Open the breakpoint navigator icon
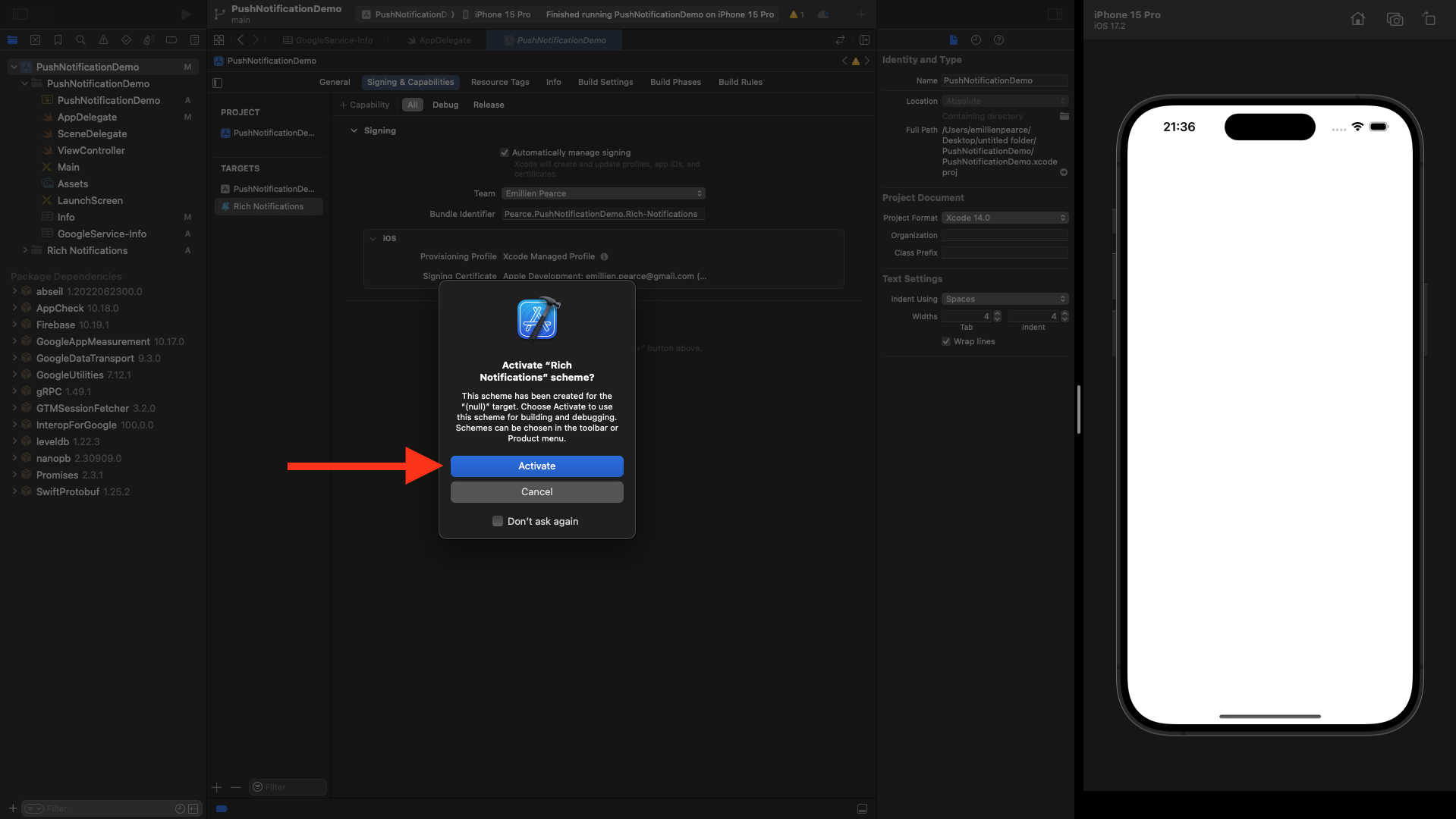 (171, 40)
